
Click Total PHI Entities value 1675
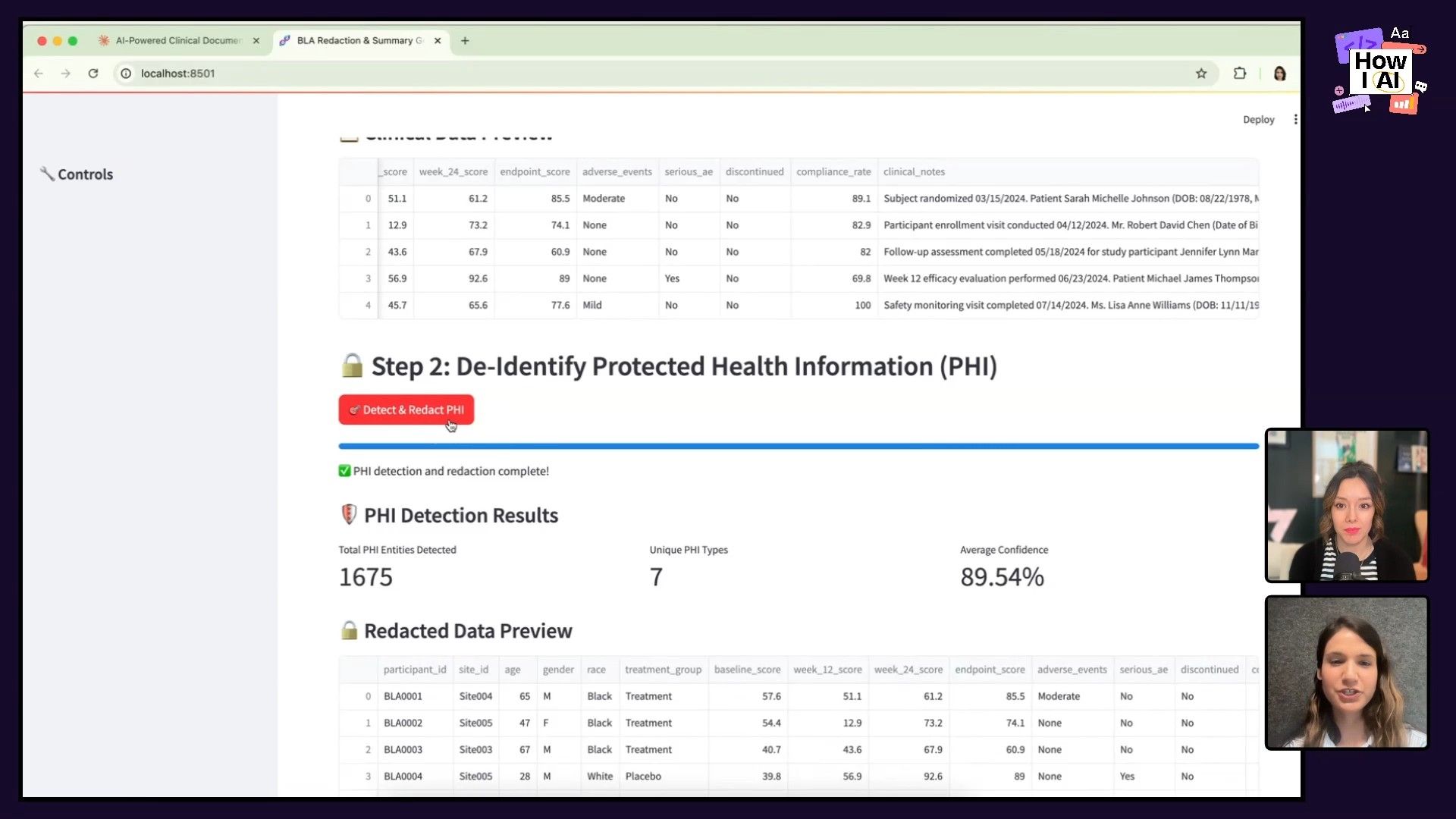(366, 577)
